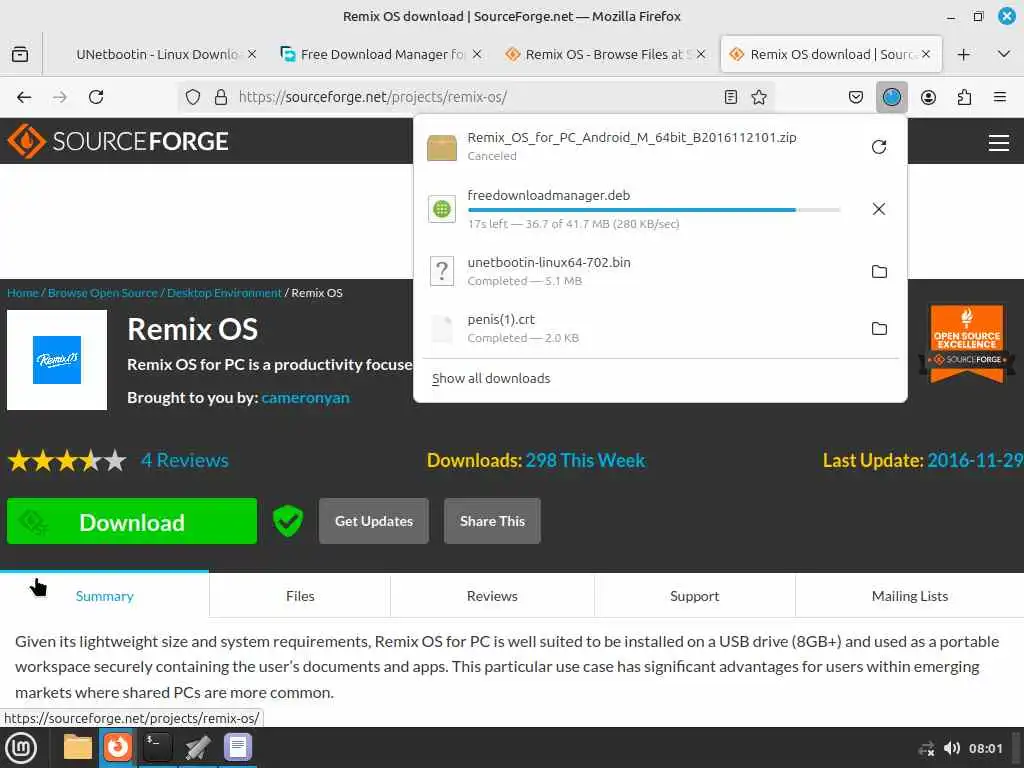The image size is (1024, 768).
Task: Adjust volume from the system tray
Action: pos(952,748)
